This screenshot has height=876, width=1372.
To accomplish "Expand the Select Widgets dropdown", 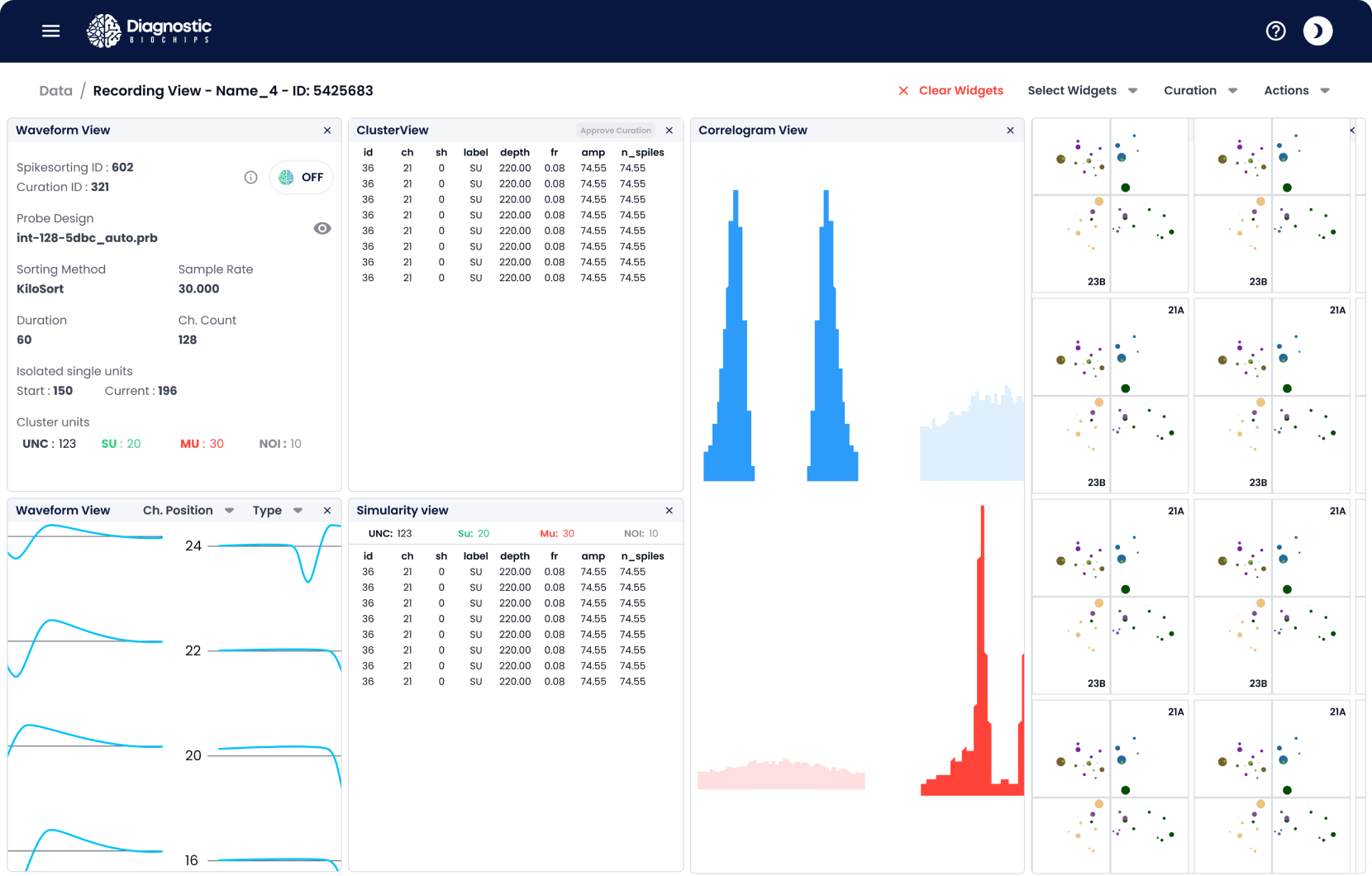I will click(x=1082, y=91).
